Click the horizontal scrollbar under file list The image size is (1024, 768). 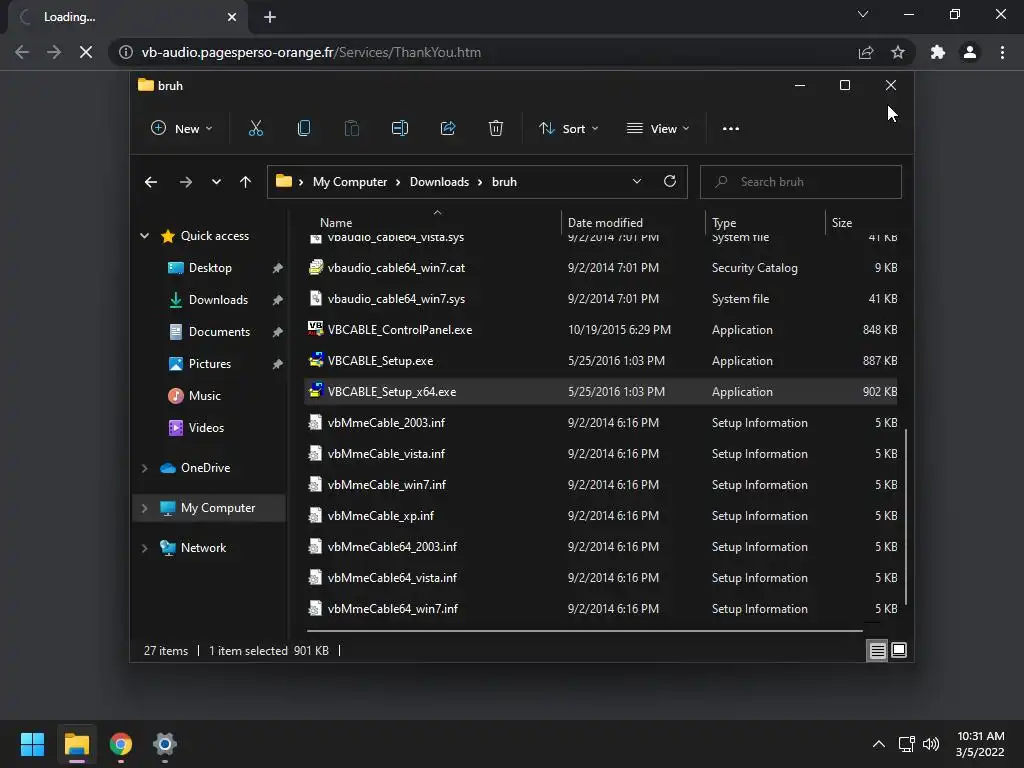[x=584, y=631]
